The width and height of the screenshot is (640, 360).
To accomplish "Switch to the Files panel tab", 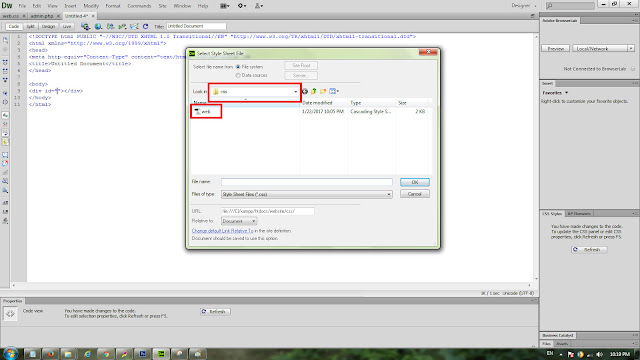I will point(546,344).
